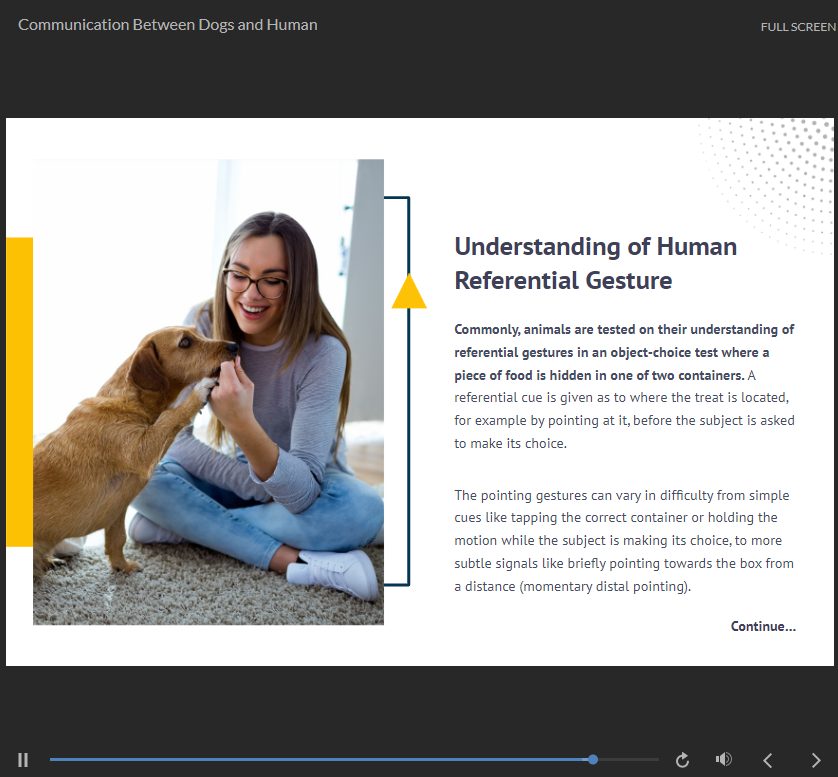Click the progress bar slider handle
Image resolution: width=838 pixels, height=777 pixels.
(593, 760)
